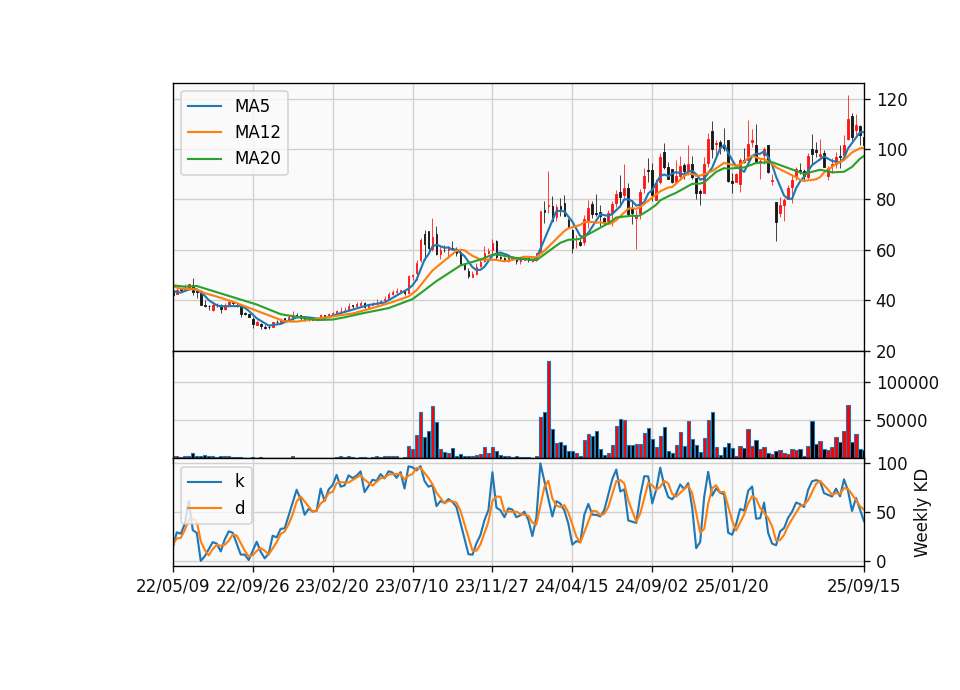Click the MA5 legend label
Viewport: 960px width, 690px height.
252,106
